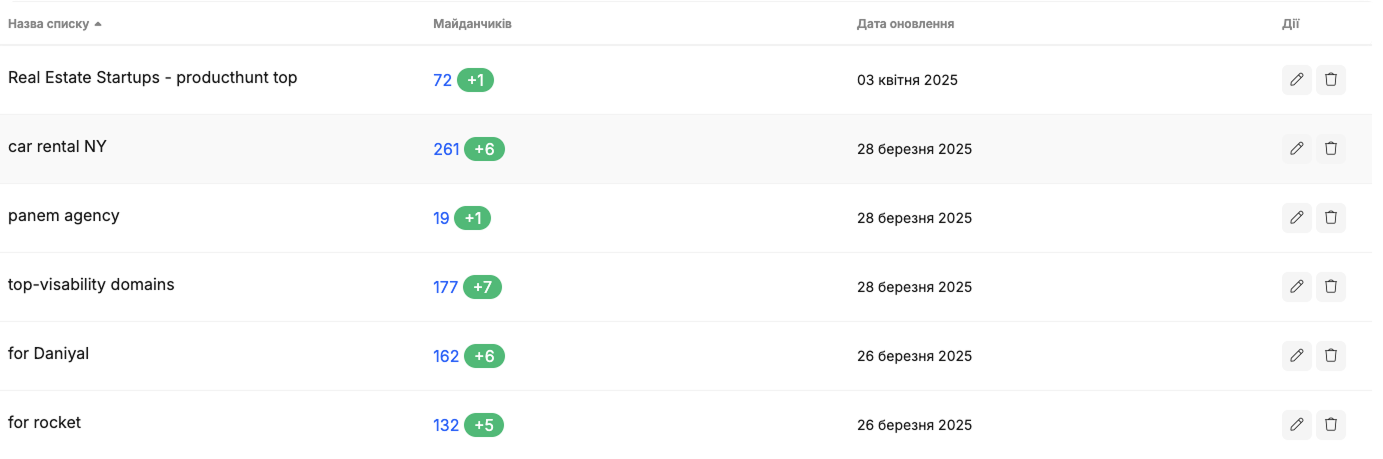The width and height of the screenshot is (1383, 459).
Task: Delete the Real Estate Startups list
Action: 1331,80
